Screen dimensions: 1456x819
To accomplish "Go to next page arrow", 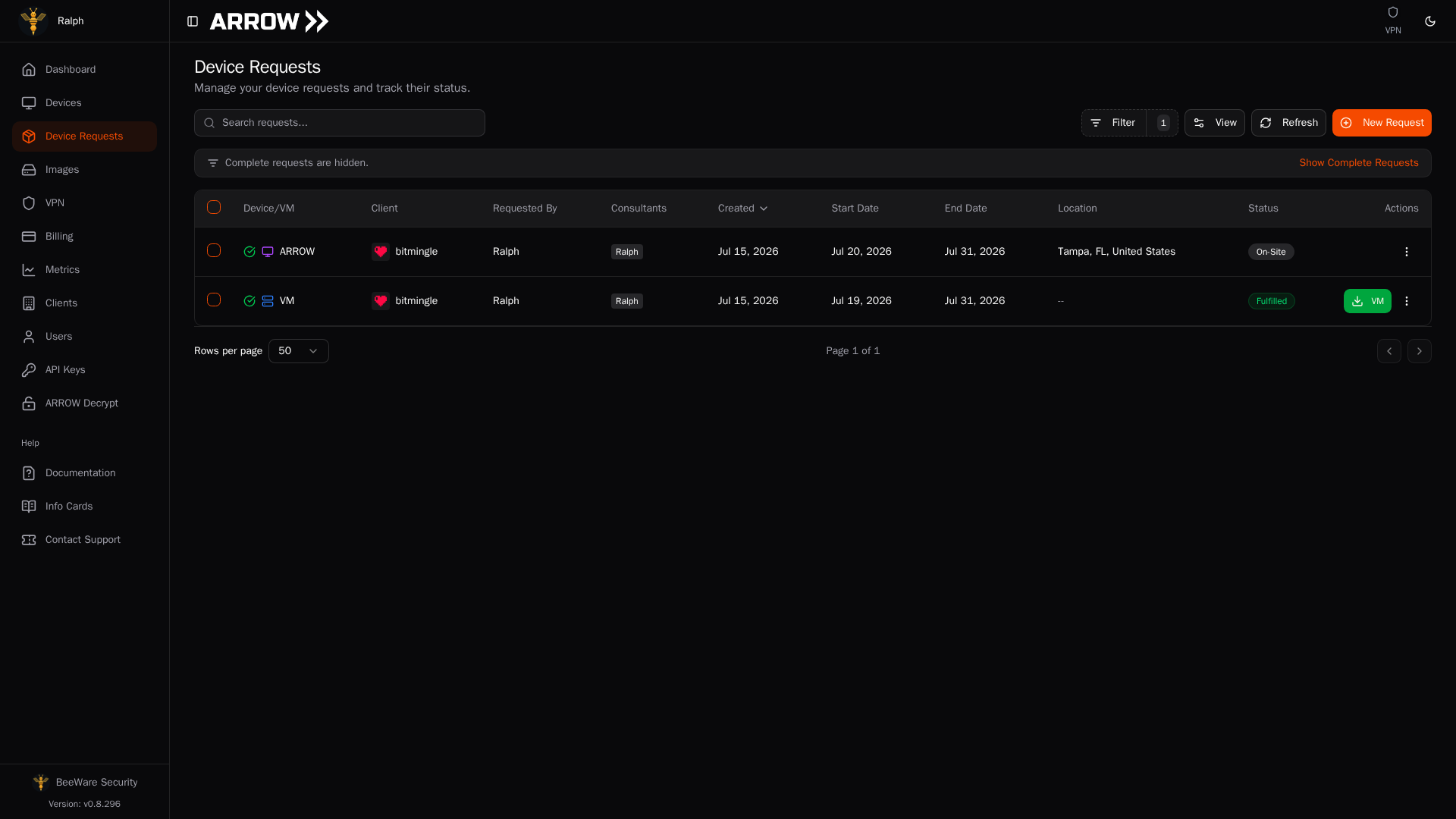I will (x=1420, y=351).
